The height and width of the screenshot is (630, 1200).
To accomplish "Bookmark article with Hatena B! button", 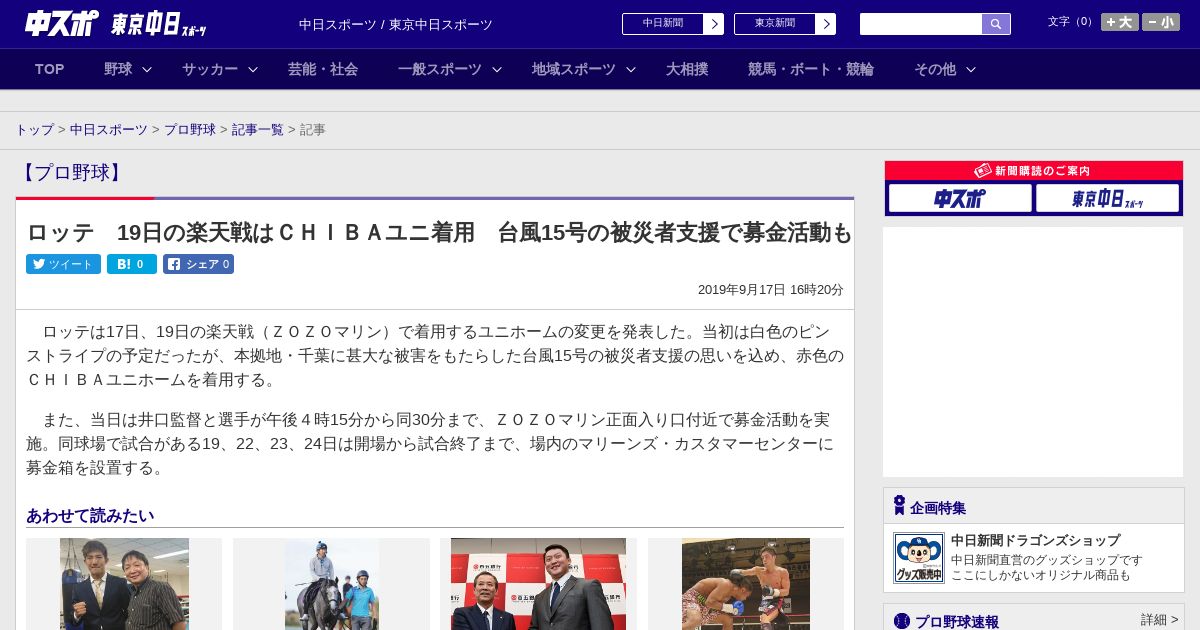I will click(x=132, y=264).
